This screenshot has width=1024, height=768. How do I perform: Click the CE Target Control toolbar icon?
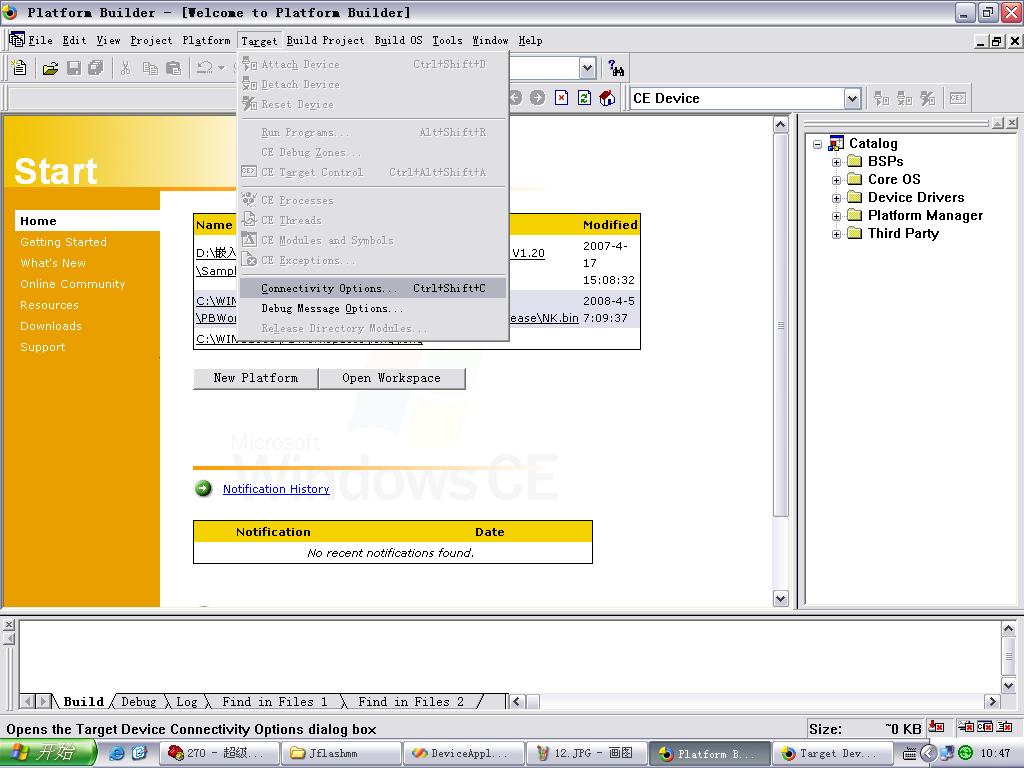pyautogui.click(x=957, y=99)
